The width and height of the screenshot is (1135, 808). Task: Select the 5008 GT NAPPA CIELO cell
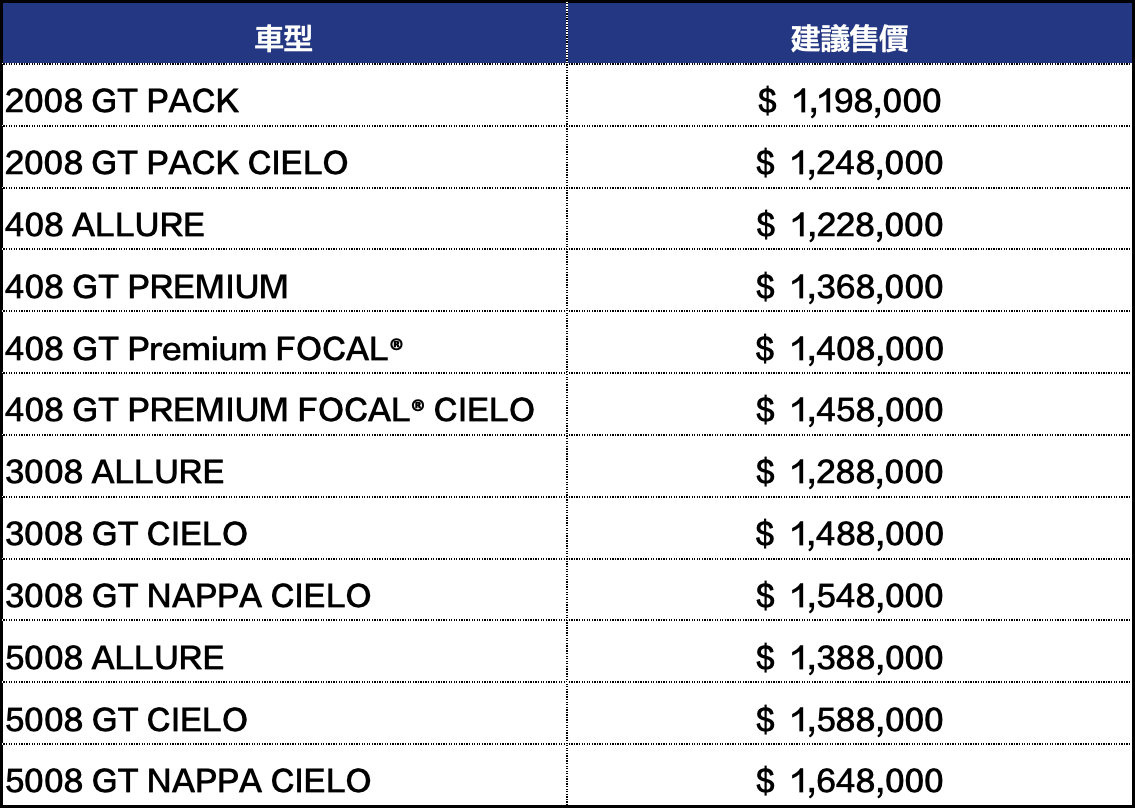tap(188, 781)
